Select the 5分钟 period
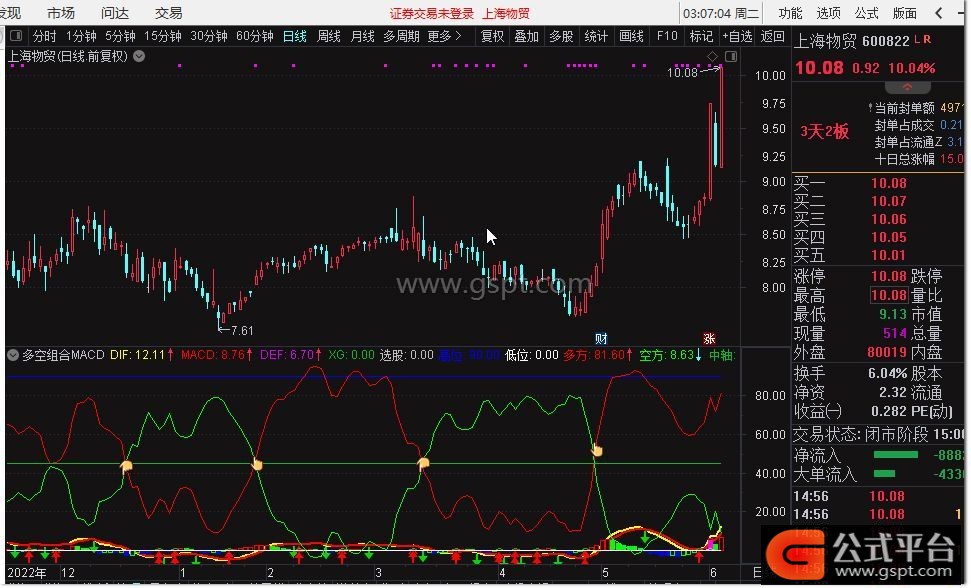Viewport: 971px width, 588px height. [x=120, y=37]
